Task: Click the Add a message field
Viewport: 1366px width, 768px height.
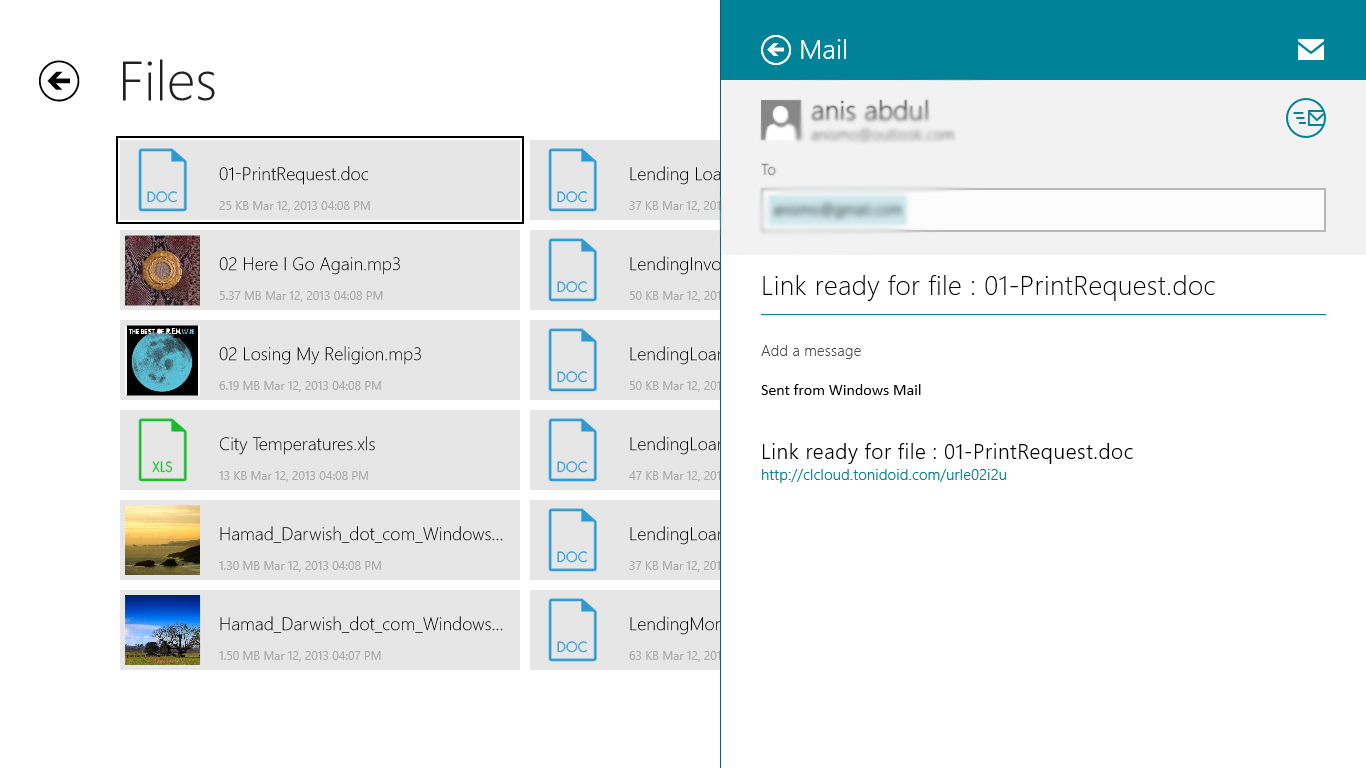Action: [x=811, y=351]
